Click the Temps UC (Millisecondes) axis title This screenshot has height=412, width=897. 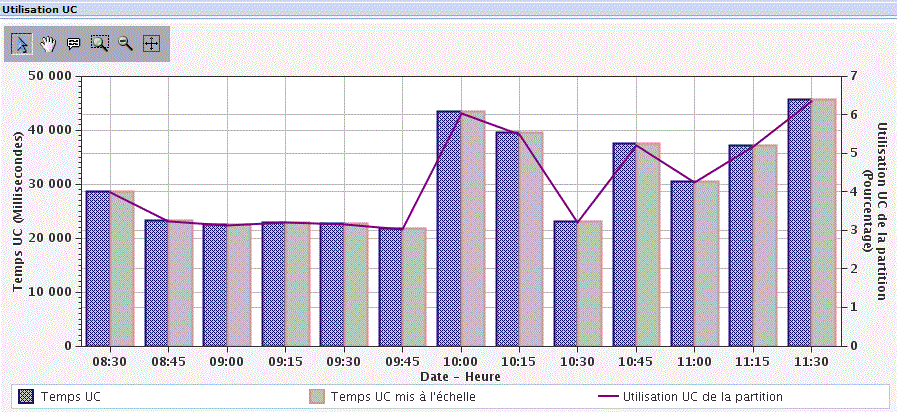pos(19,211)
